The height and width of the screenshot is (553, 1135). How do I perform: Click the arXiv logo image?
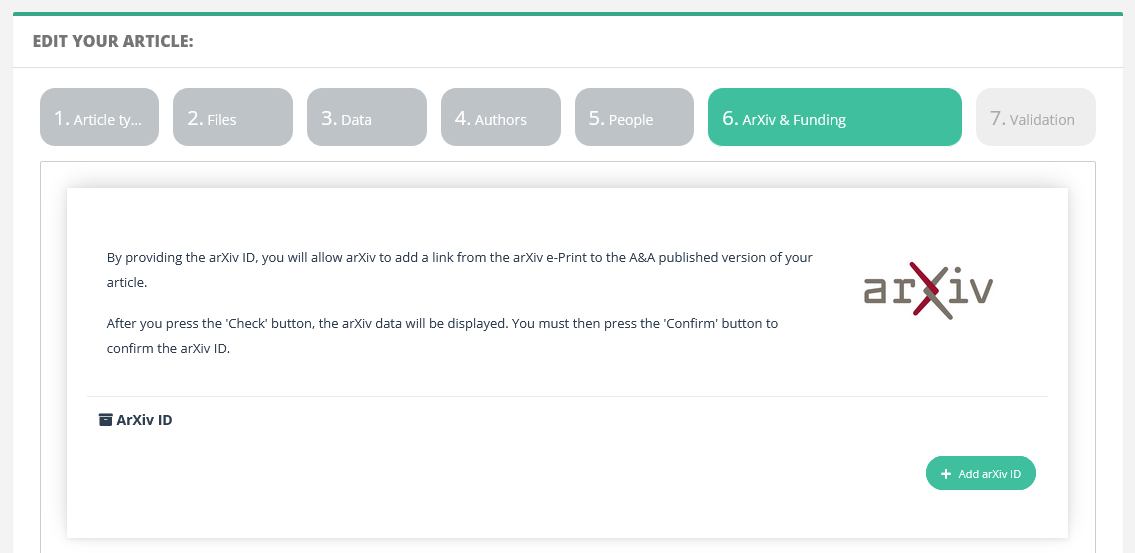(x=929, y=290)
